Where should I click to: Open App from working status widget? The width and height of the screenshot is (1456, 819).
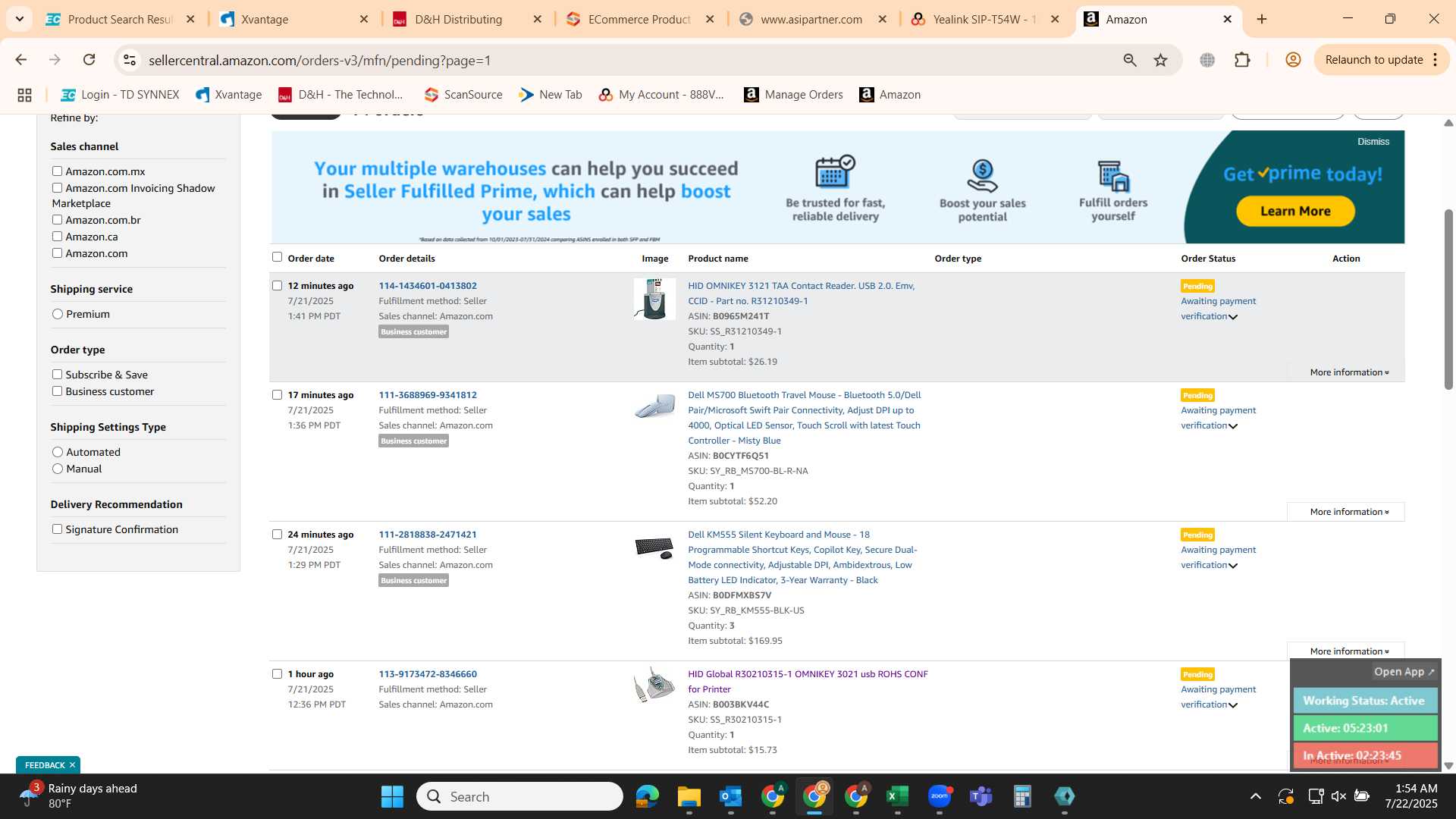click(1404, 672)
